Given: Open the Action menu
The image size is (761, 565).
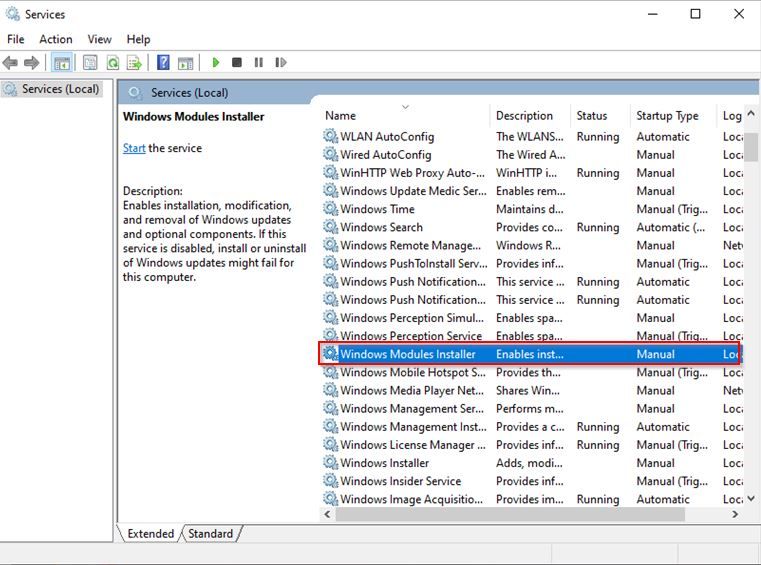Looking at the screenshot, I should (56, 39).
